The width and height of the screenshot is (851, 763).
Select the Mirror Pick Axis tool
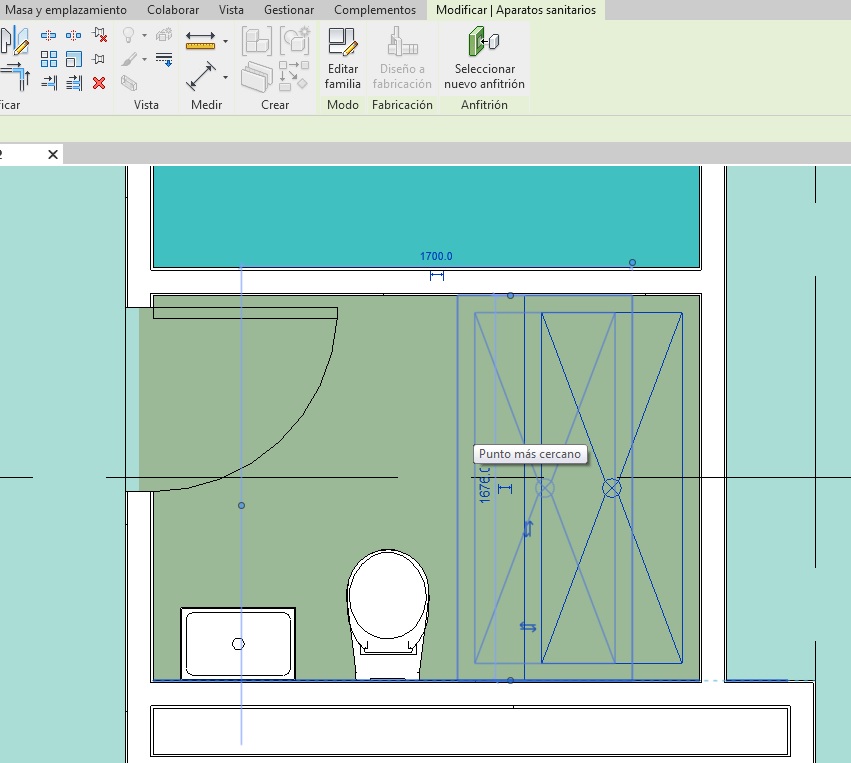[48, 35]
